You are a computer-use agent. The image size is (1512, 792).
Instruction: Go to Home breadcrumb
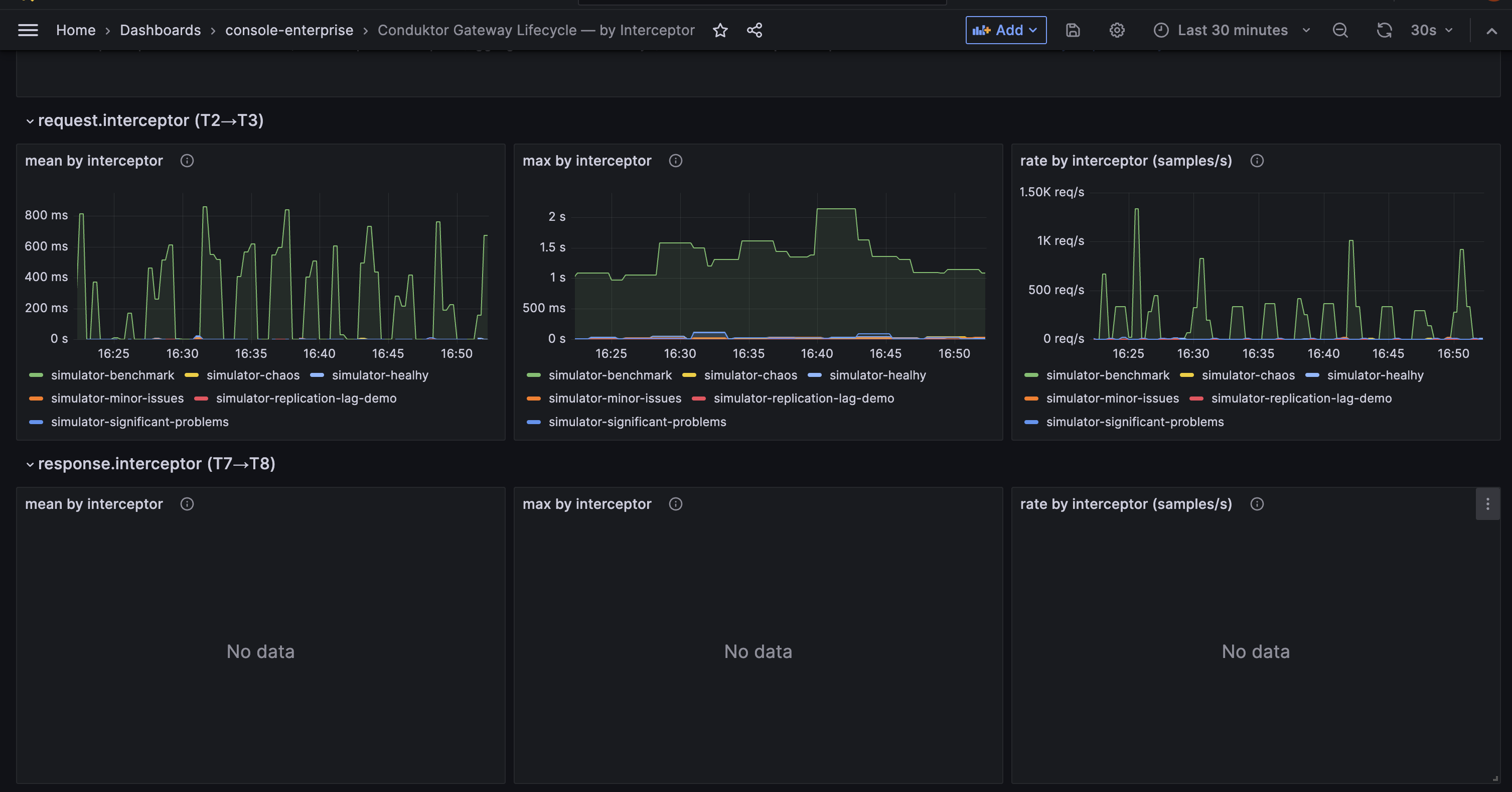76,30
